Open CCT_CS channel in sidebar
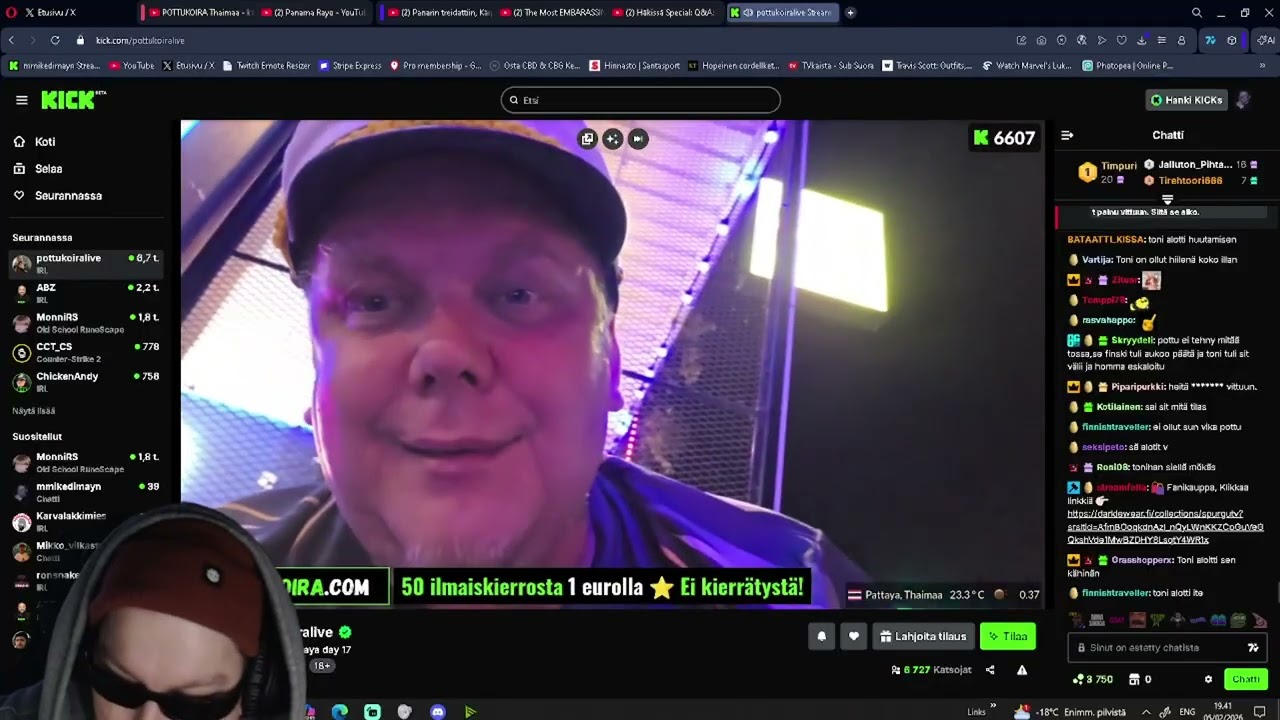 click(85, 352)
